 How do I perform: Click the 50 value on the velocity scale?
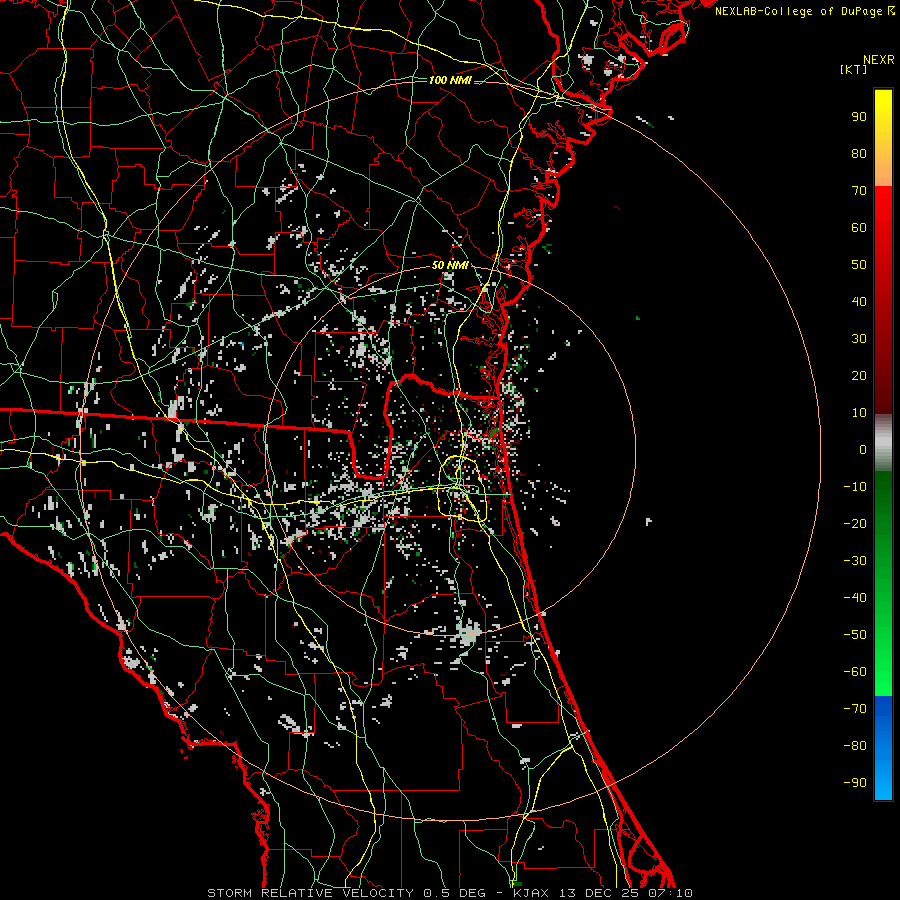click(x=859, y=265)
